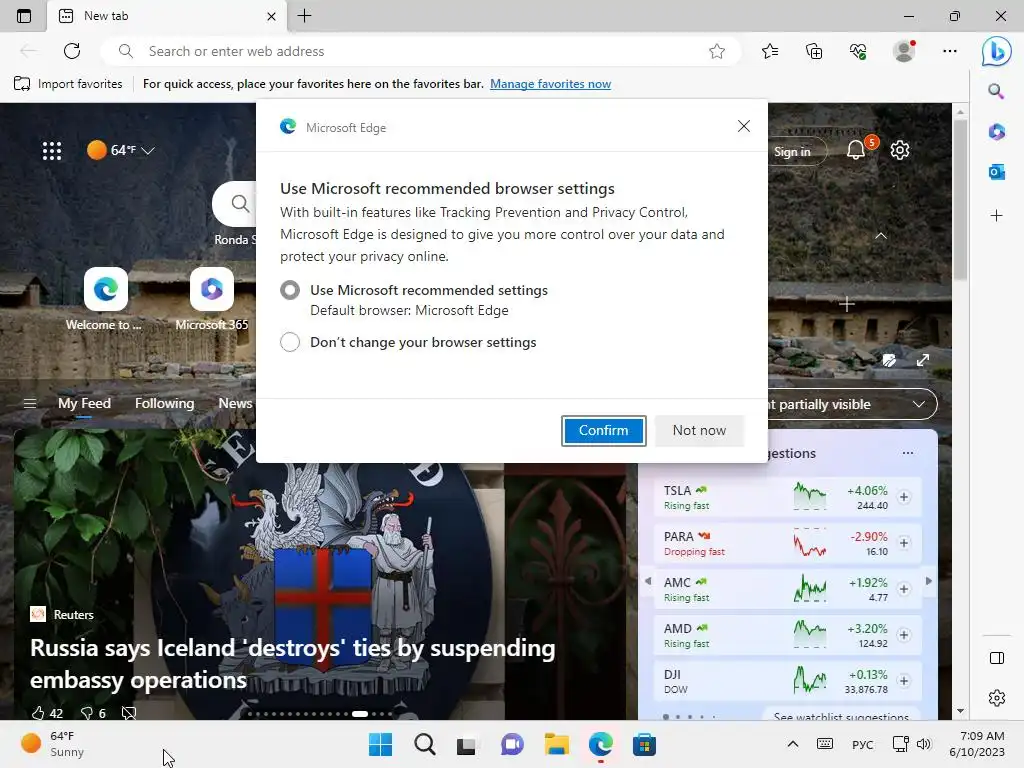Open Windows Start menu

(380, 744)
